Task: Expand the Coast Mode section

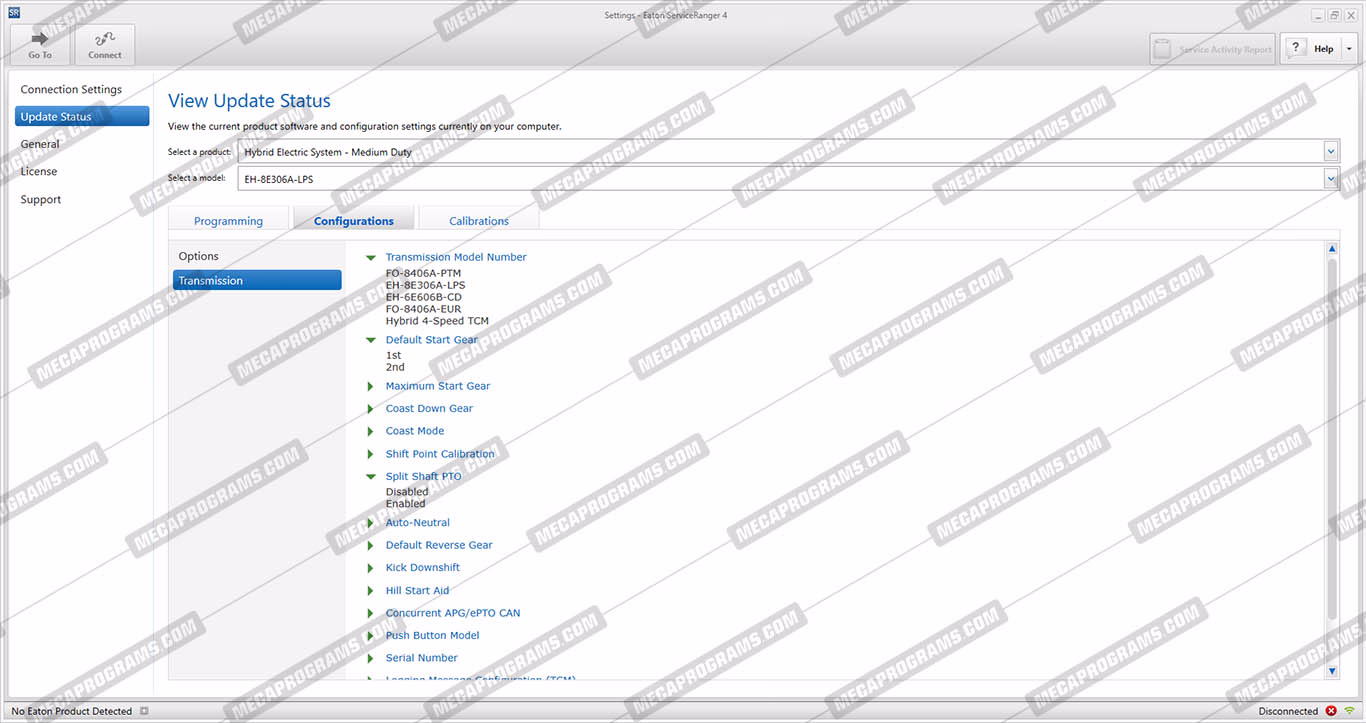Action: [371, 431]
